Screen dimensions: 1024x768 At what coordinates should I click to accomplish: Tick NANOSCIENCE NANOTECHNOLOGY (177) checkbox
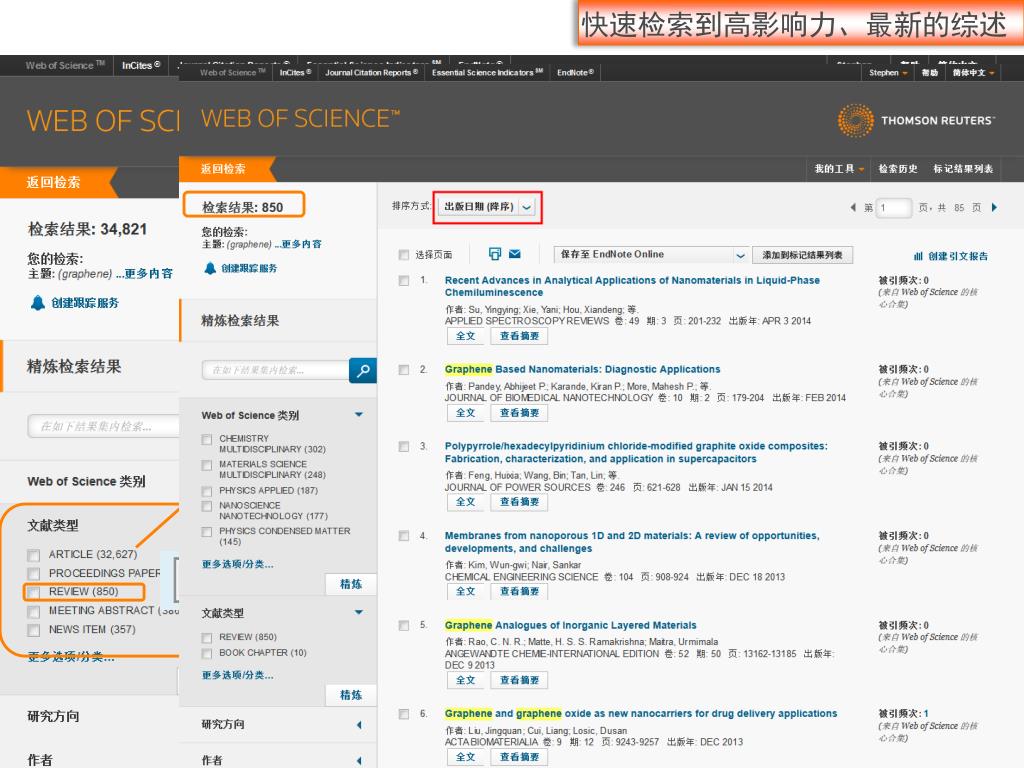[x=207, y=507]
